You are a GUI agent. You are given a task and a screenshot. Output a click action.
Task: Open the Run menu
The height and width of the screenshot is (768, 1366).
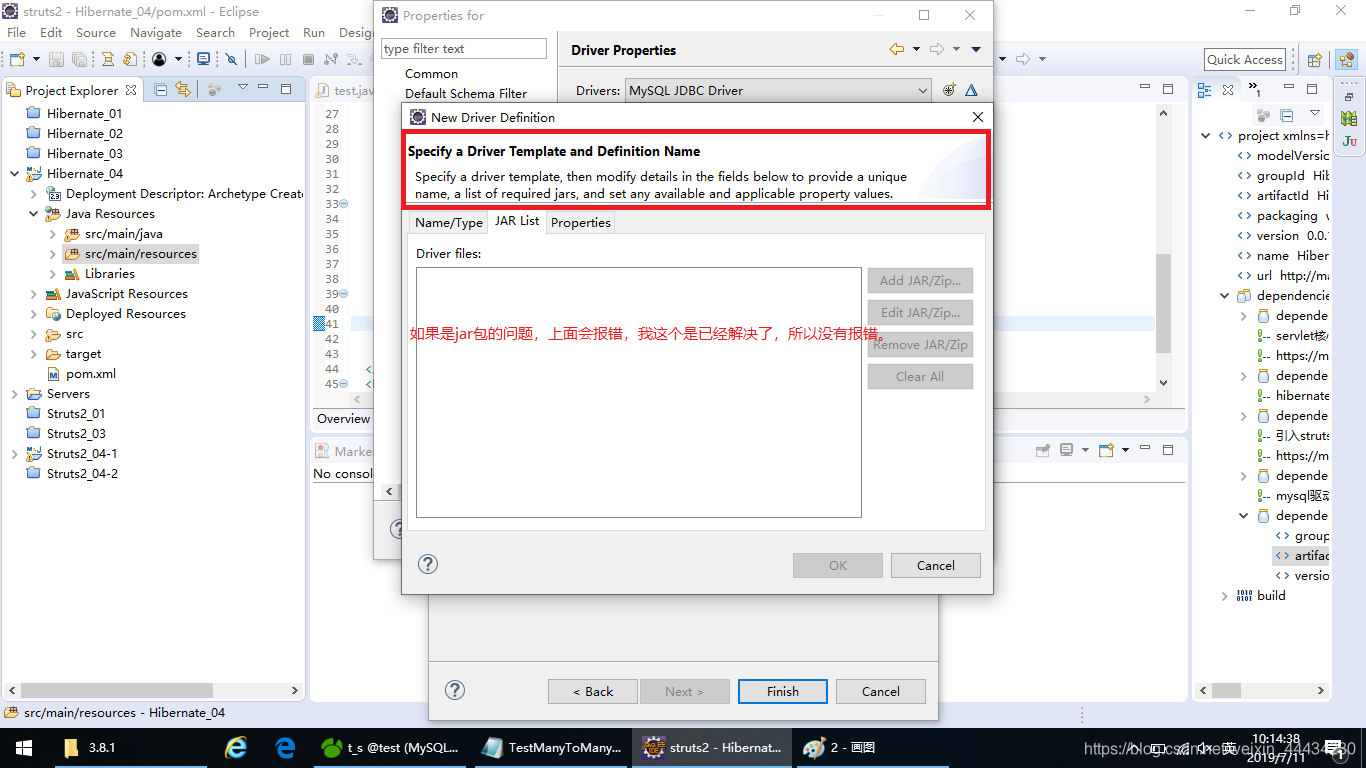[x=314, y=32]
